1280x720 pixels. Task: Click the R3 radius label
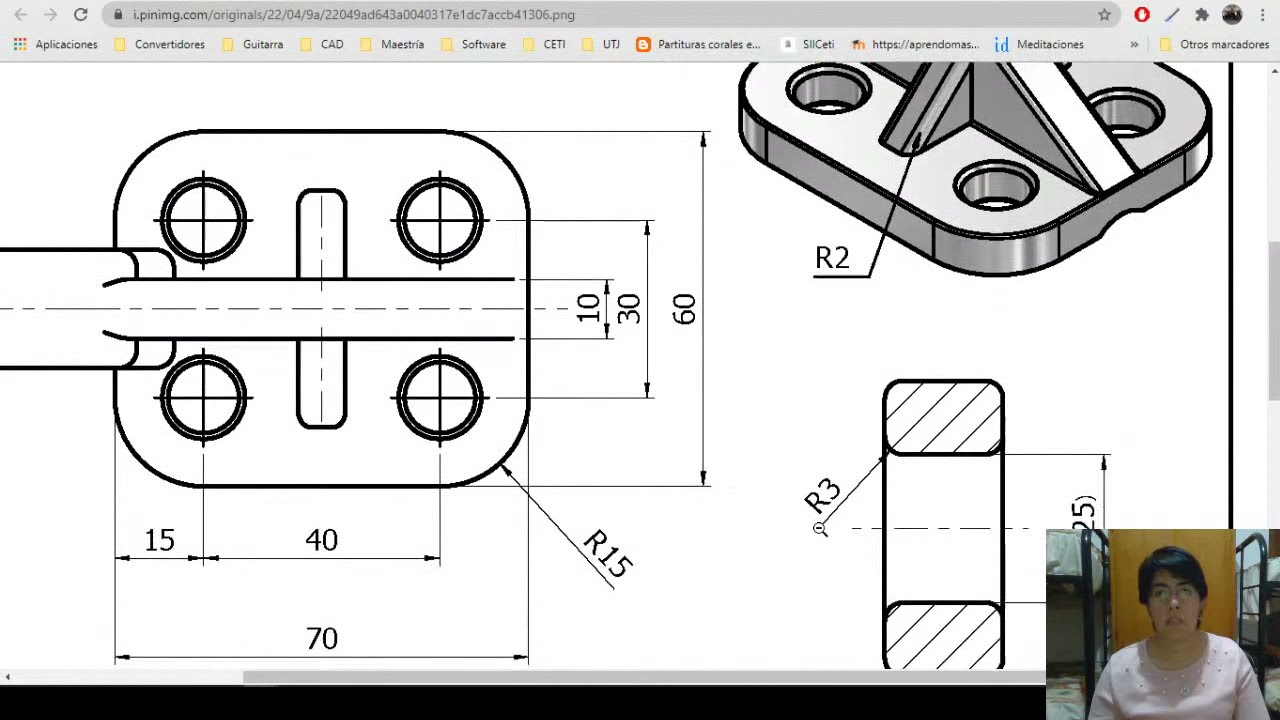point(823,496)
